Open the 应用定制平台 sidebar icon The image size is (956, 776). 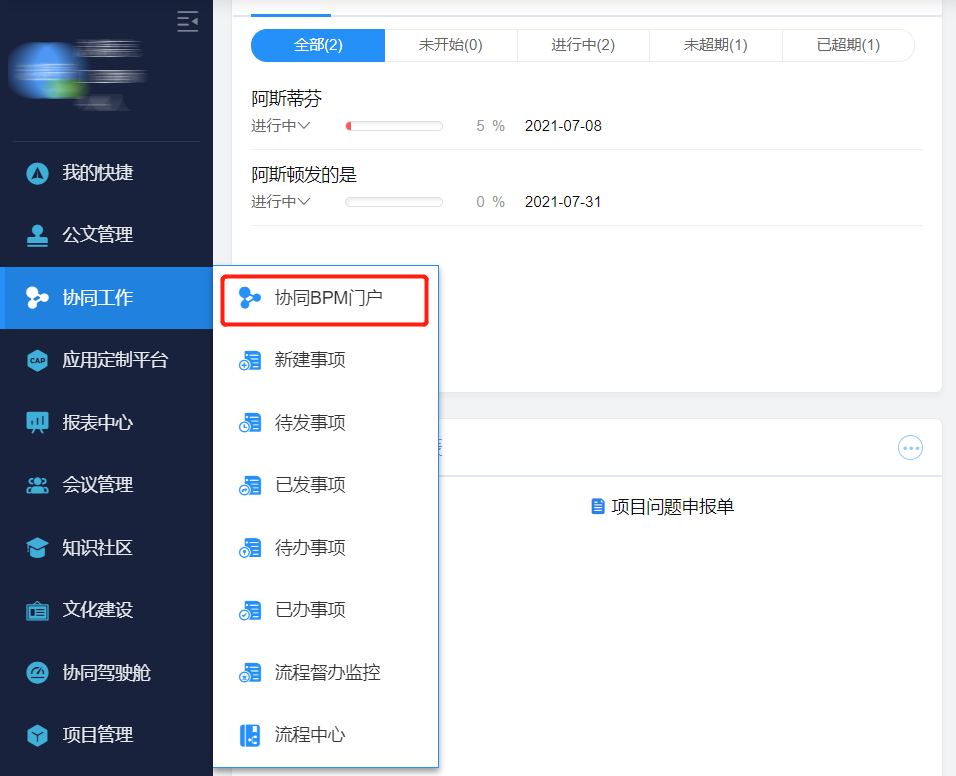click(x=38, y=360)
